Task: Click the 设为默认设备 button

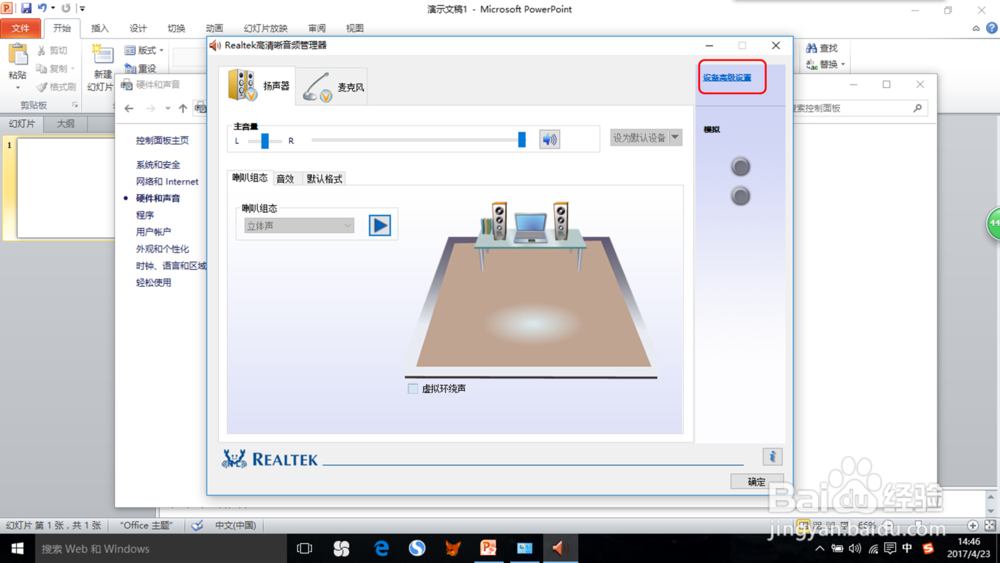Action: tap(639, 138)
